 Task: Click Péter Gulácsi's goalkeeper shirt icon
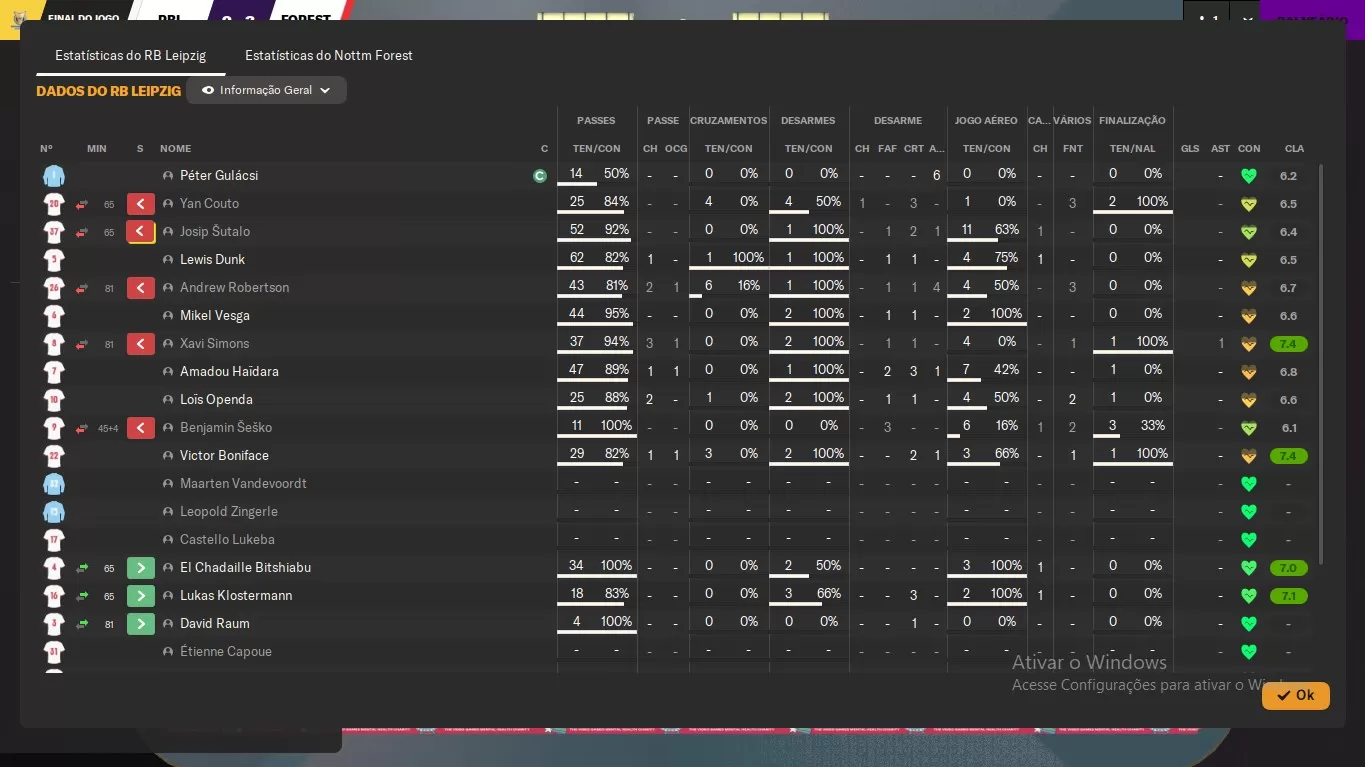[x=54, y=176]
